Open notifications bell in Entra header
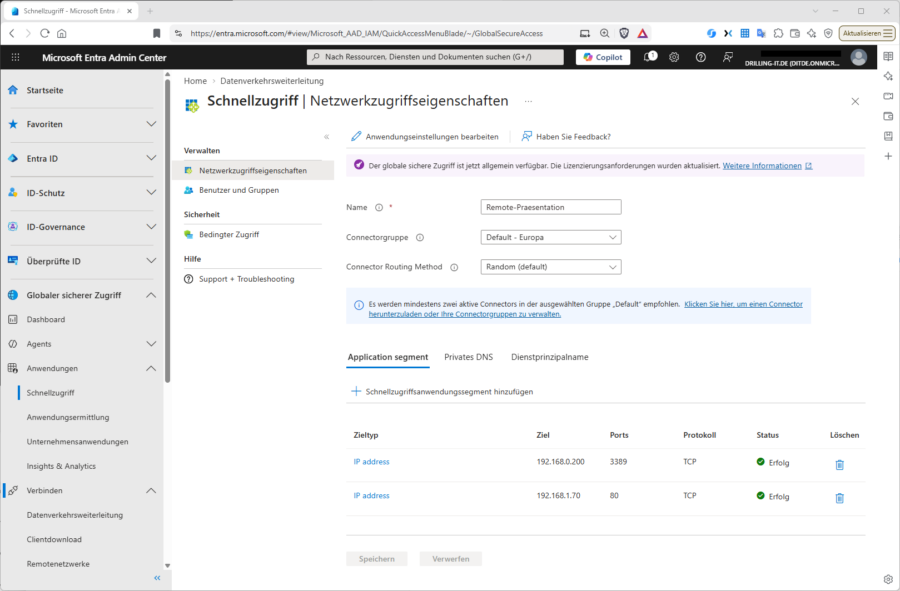This screenshot has width=900, height=591. tap(650, 57)
